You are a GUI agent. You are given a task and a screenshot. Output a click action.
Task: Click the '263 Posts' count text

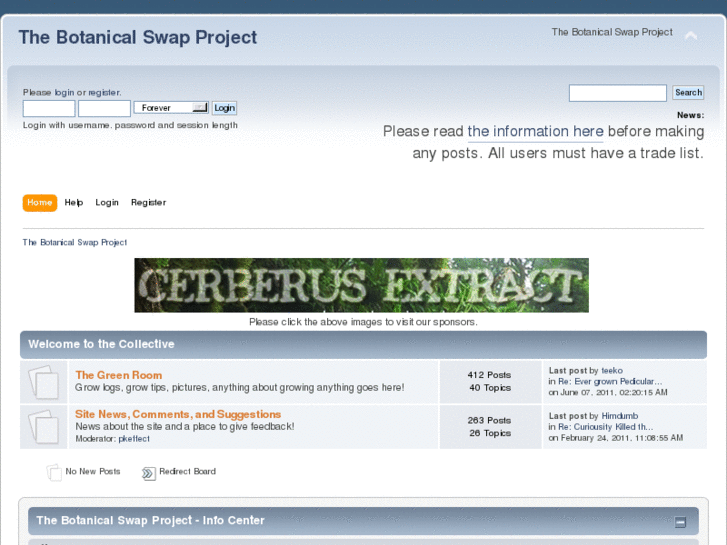point(489,420)
